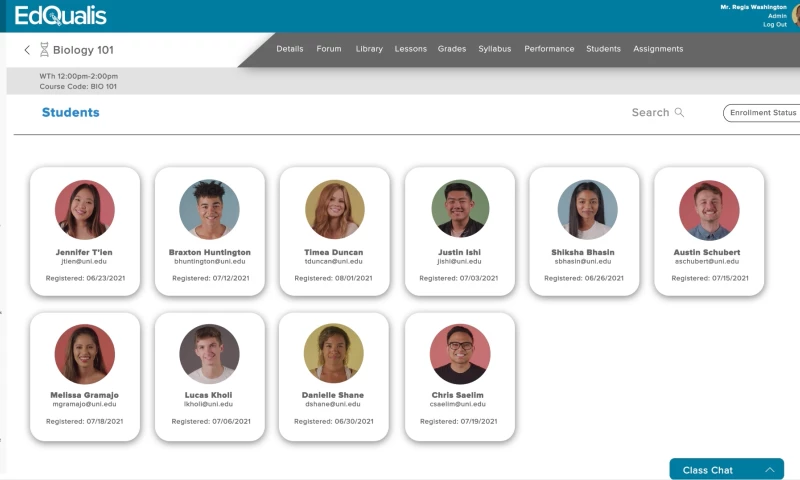Click the name Lucas Kholi
Image resolution: width=800 pixels, height=480 pixels.
point(208,395)
